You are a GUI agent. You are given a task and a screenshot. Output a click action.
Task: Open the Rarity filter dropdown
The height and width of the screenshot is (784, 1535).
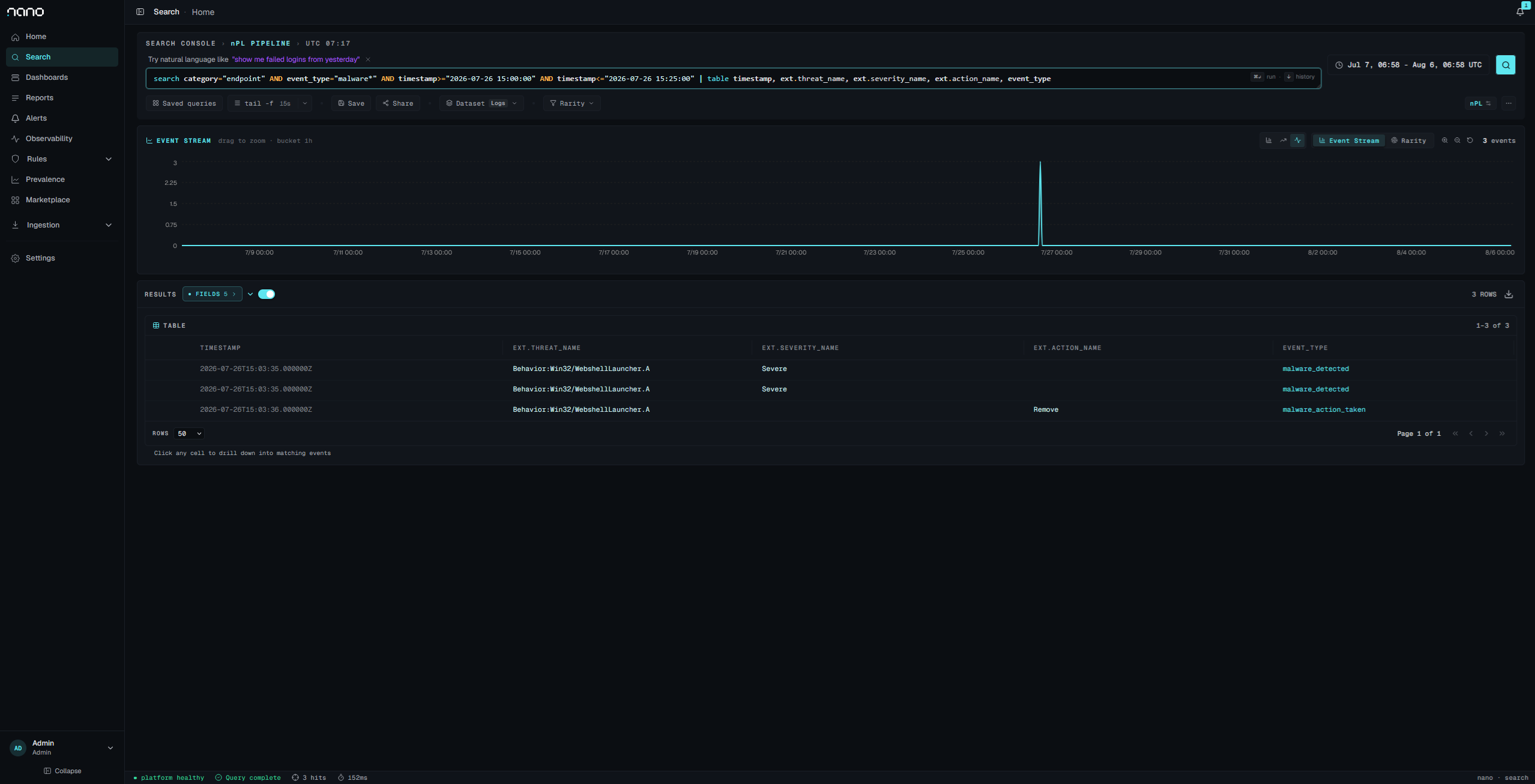point(572,103)
